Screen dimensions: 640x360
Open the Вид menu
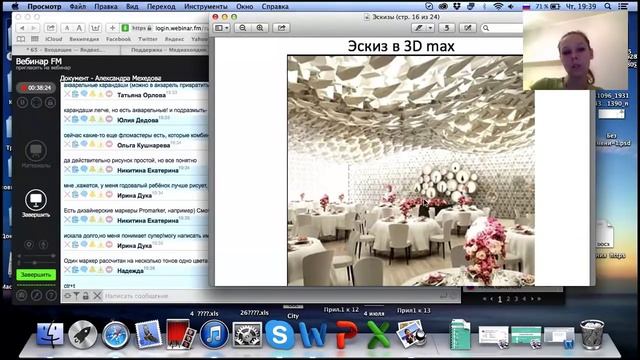point(132,7)
